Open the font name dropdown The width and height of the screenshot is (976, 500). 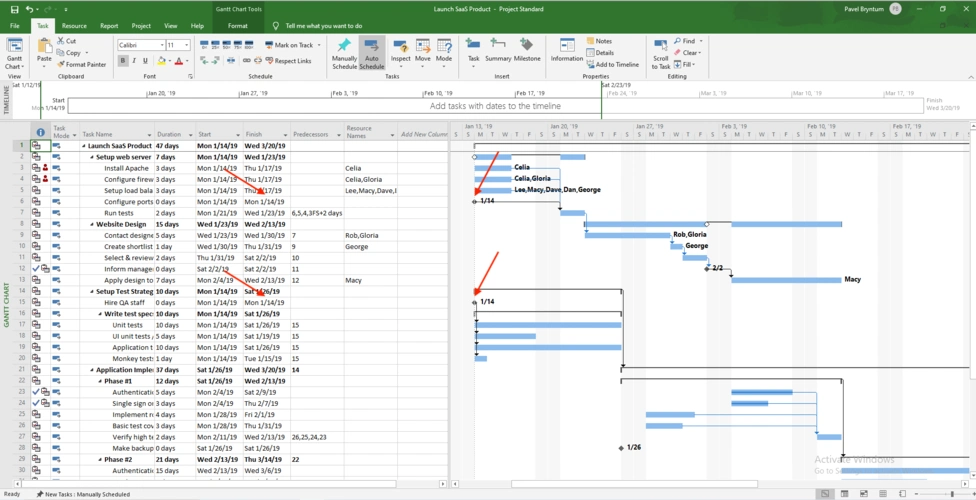[162, 45]
